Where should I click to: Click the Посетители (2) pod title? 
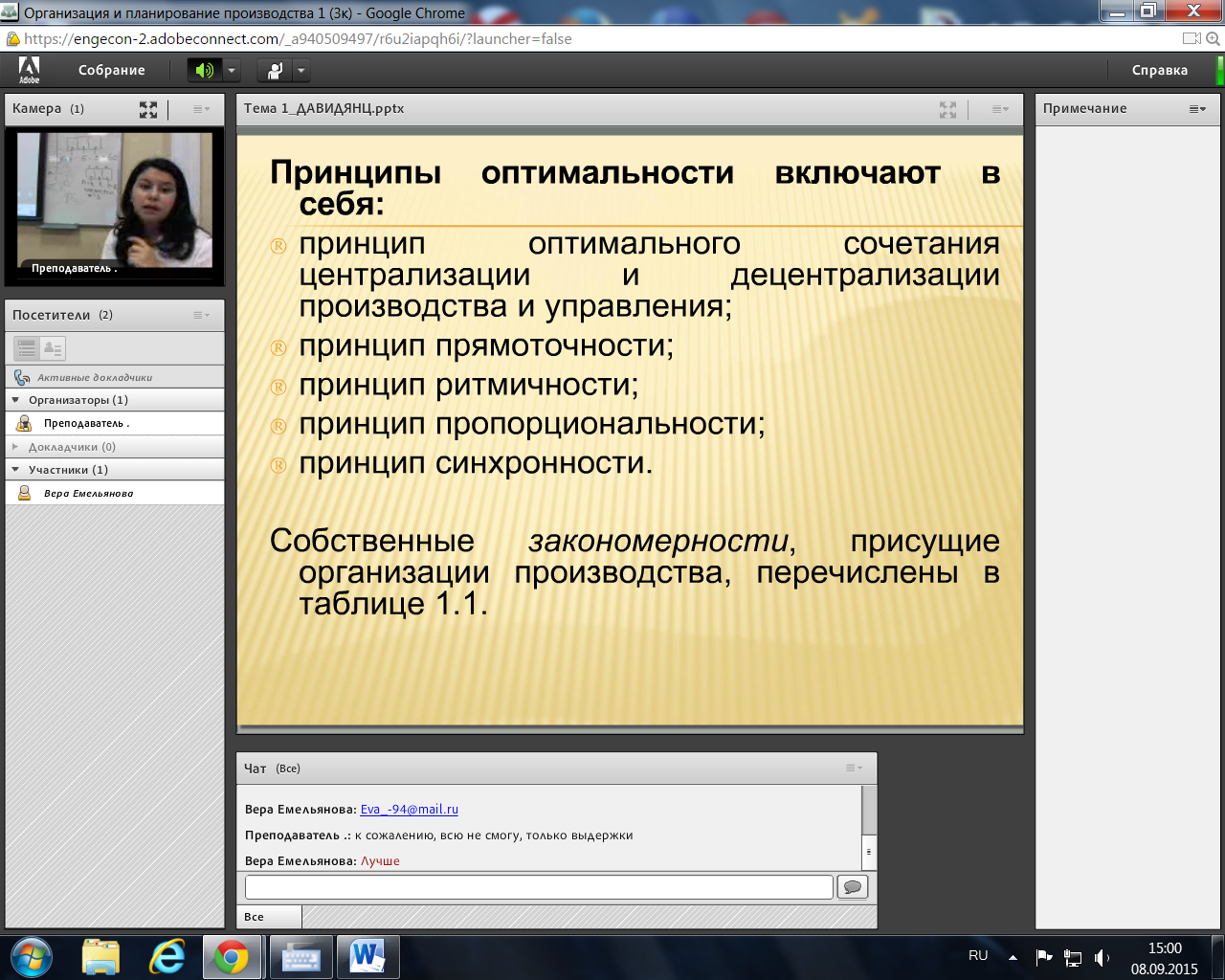click(x=62, y=315)
